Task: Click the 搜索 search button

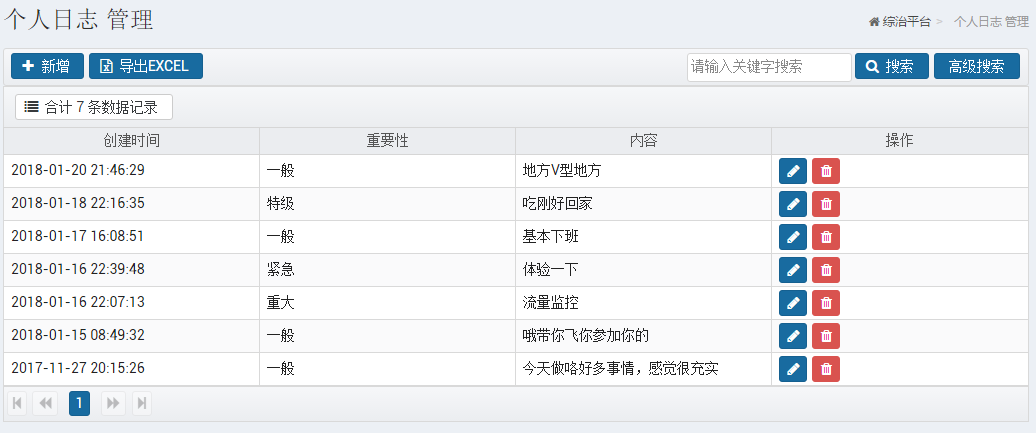Action: tap(892, 66)
